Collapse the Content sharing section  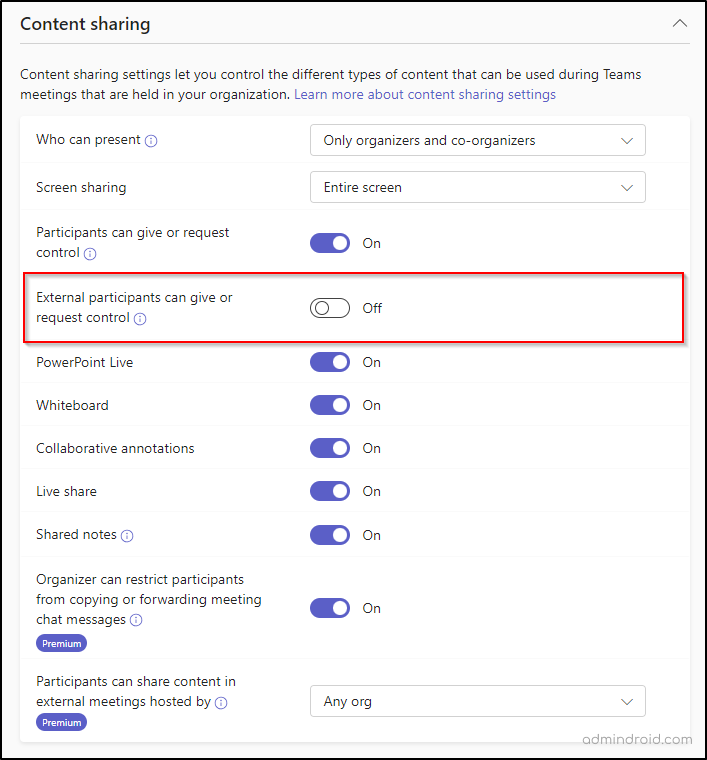[680, 23]
